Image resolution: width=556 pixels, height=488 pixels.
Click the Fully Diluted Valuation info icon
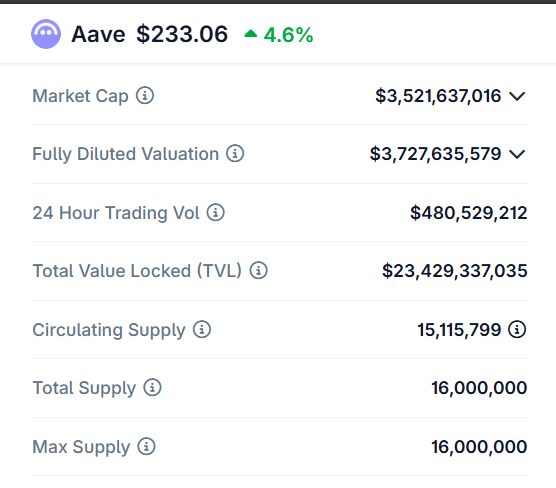tap(235, 154)
